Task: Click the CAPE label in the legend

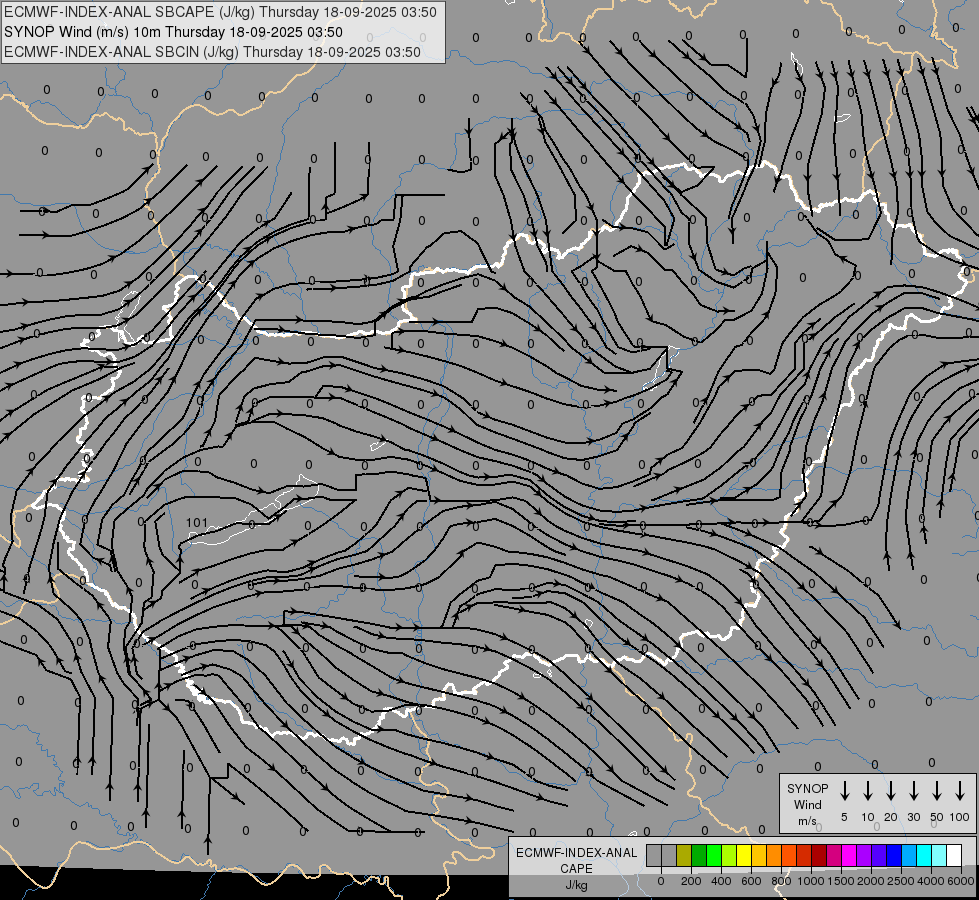Action: click(576, 869)
